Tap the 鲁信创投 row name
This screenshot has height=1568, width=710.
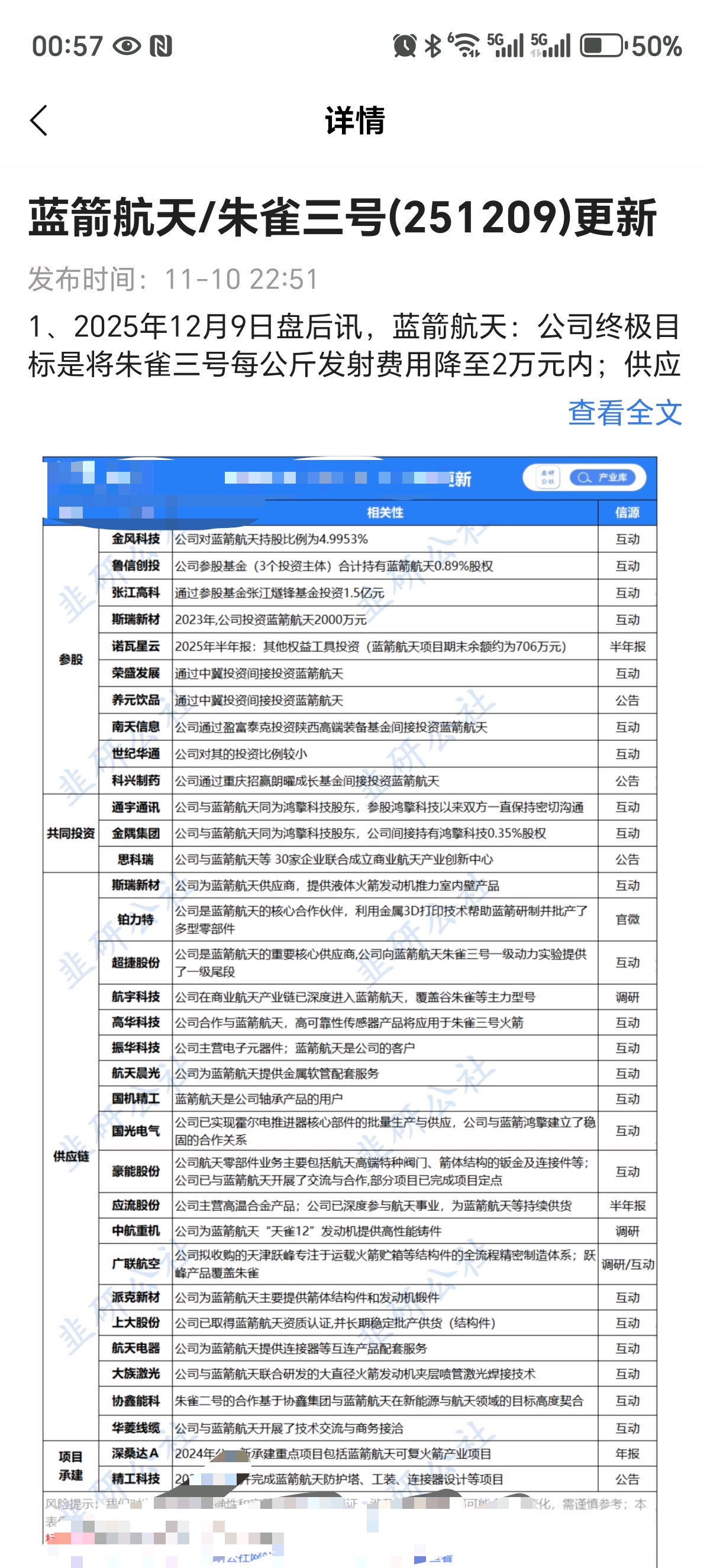[136, 565]
